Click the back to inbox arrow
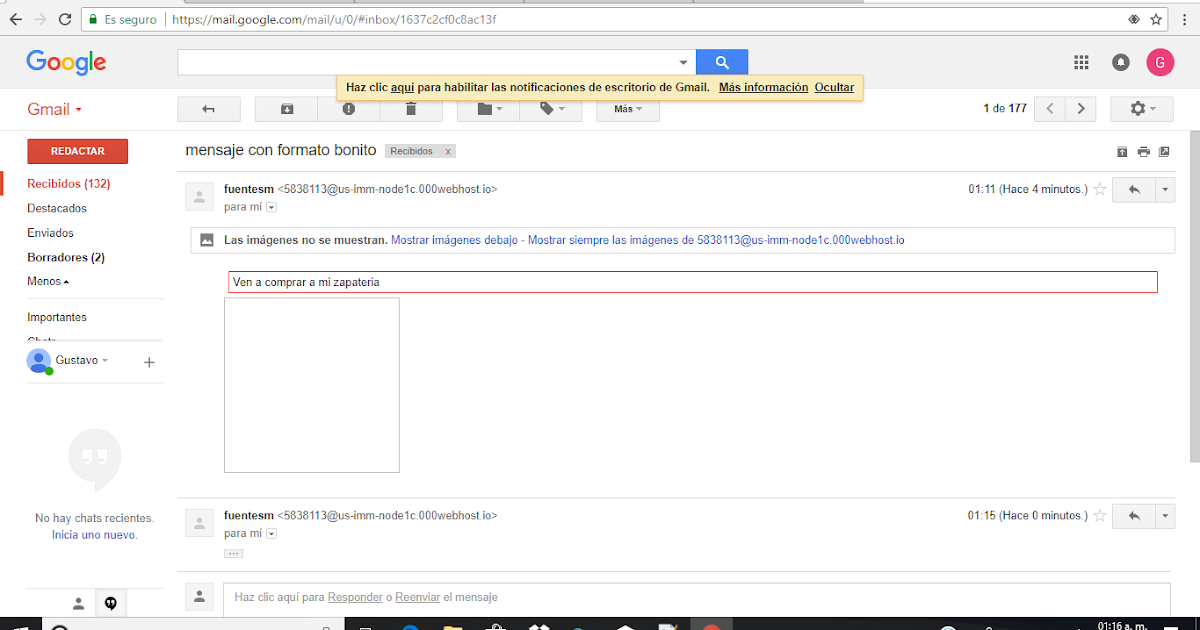This screenshot has width=1200, height=630. 209,109
